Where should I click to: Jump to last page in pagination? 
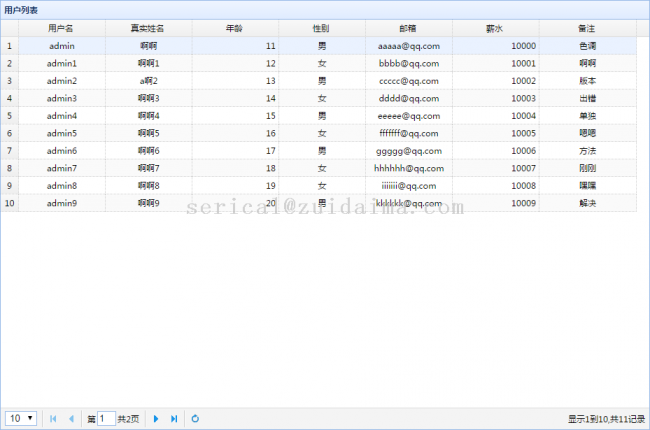click(x=174, y=418)
